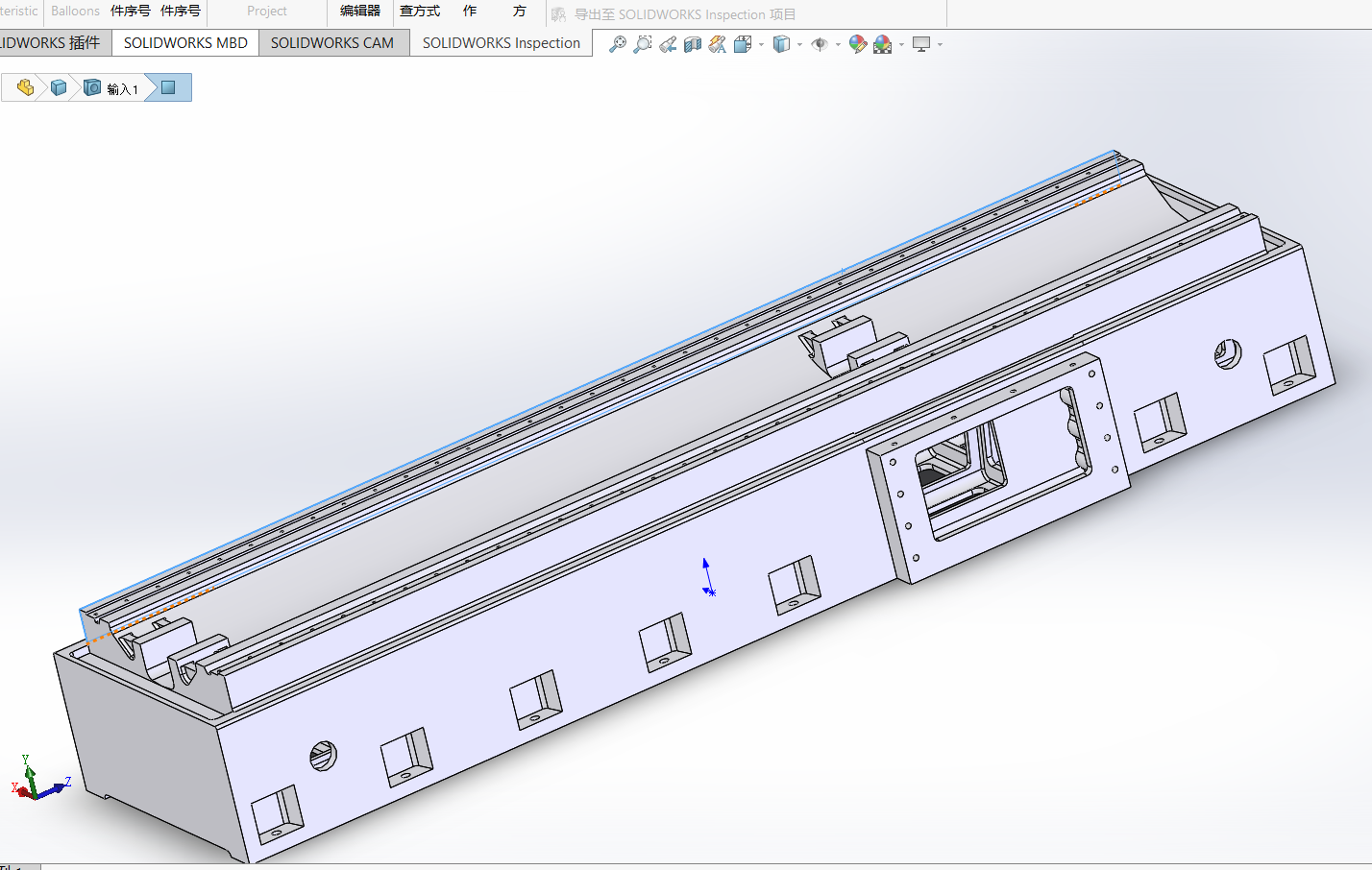Click the Previous View icon
Screen dimensions: 1372x870
(668, 44)
